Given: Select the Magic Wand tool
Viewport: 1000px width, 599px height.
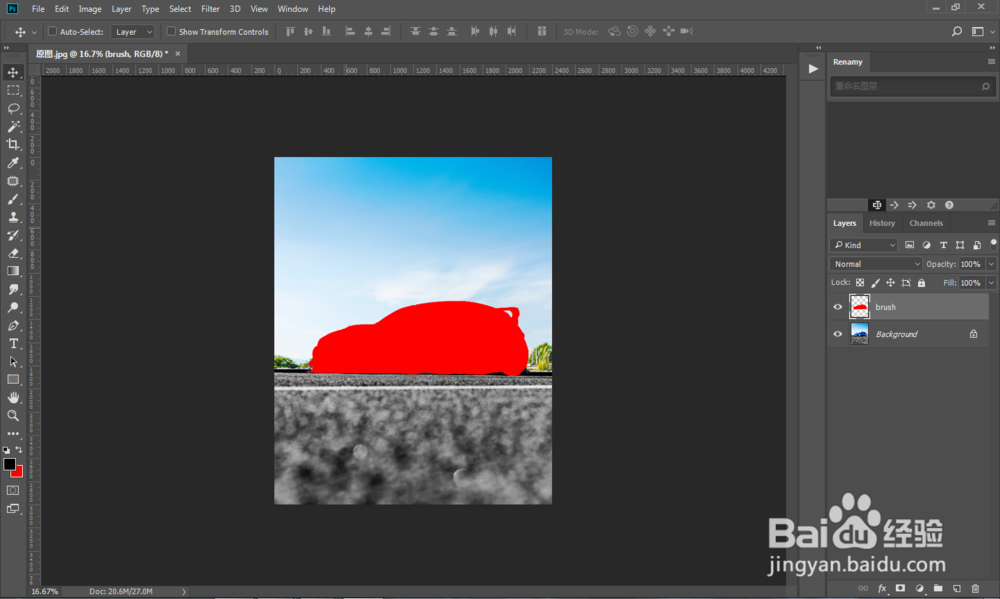Looking at the screenshot, I should pyautogui.click(x=13, y=126).
